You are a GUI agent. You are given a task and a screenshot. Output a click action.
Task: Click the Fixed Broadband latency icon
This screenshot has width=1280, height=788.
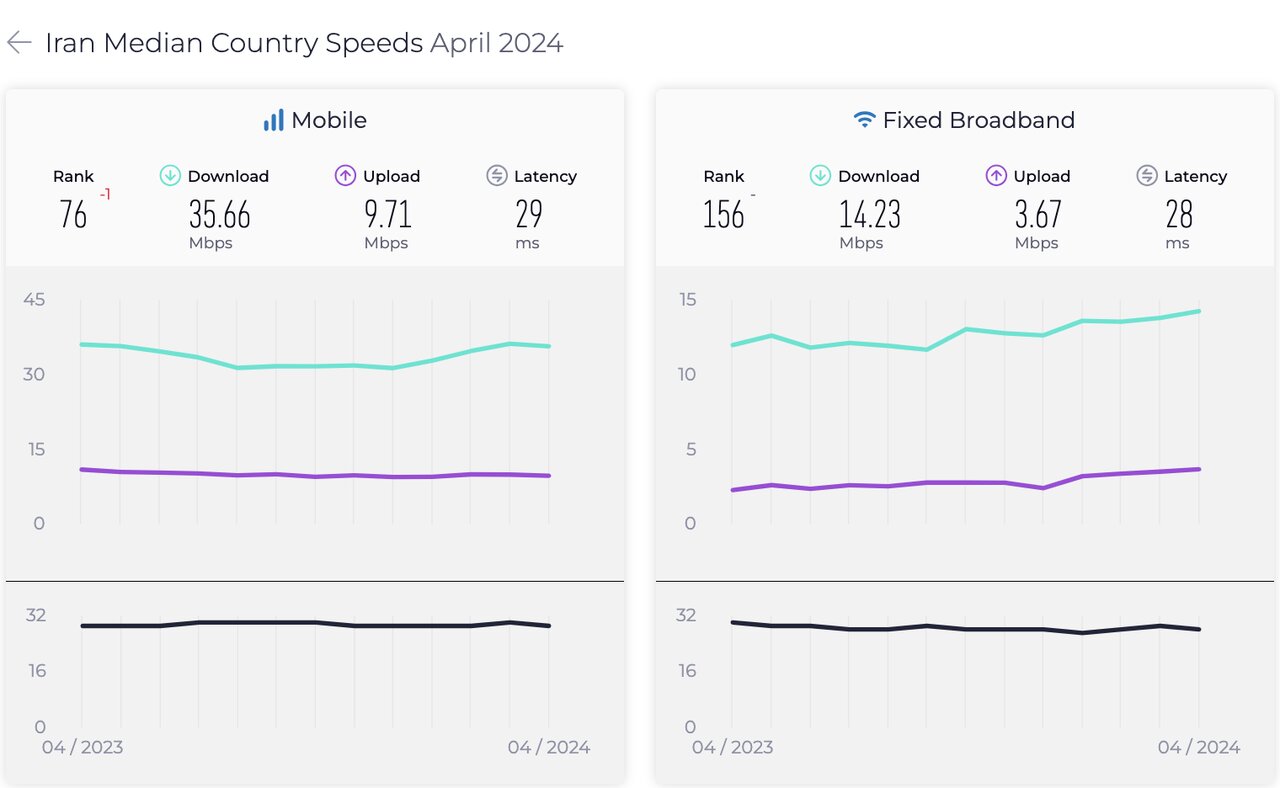[x=1147, y=176]
